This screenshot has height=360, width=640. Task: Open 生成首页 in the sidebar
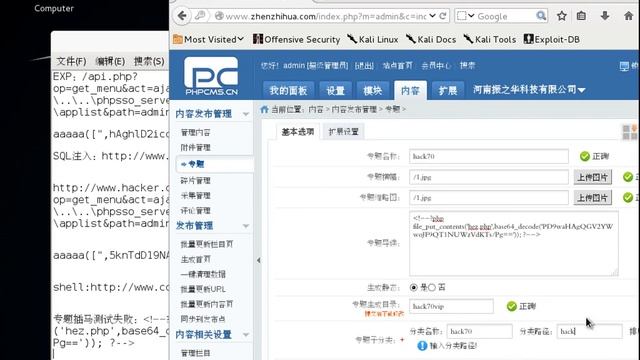point(196,259)
